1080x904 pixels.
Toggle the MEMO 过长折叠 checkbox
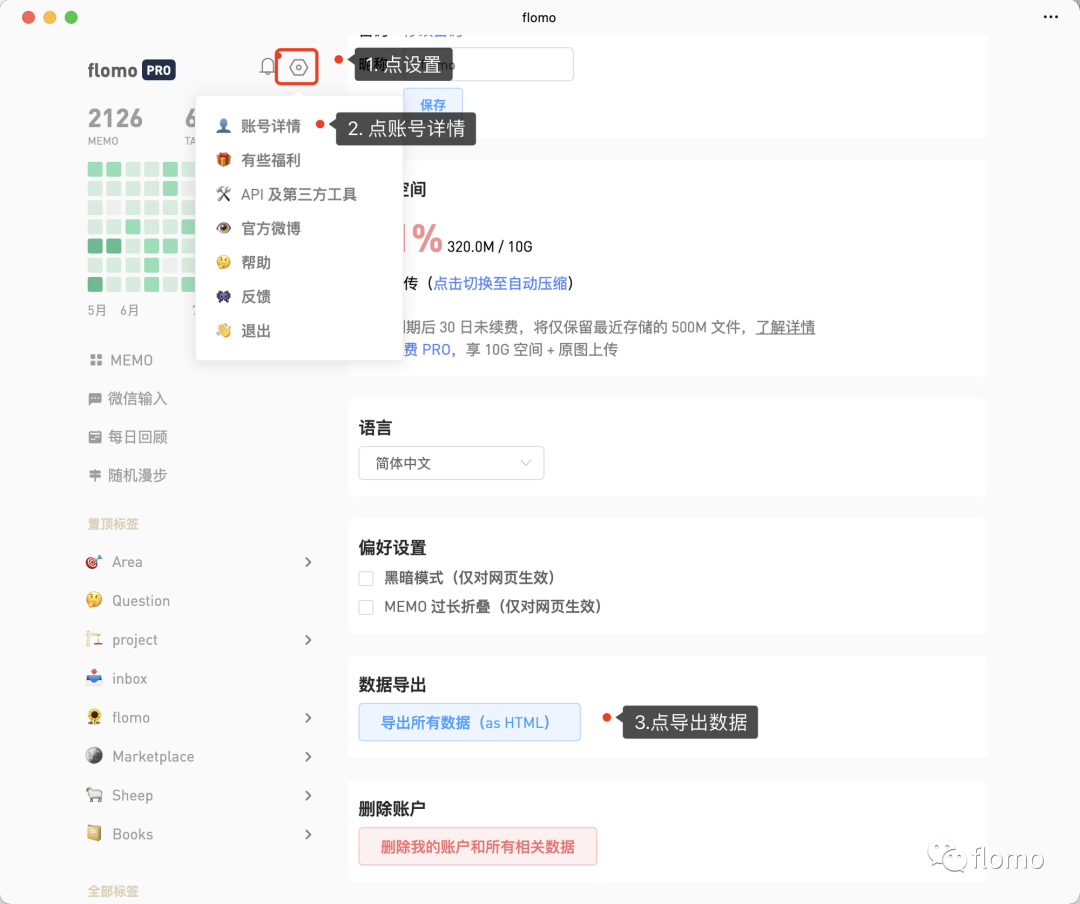click(x=366, y=607)
